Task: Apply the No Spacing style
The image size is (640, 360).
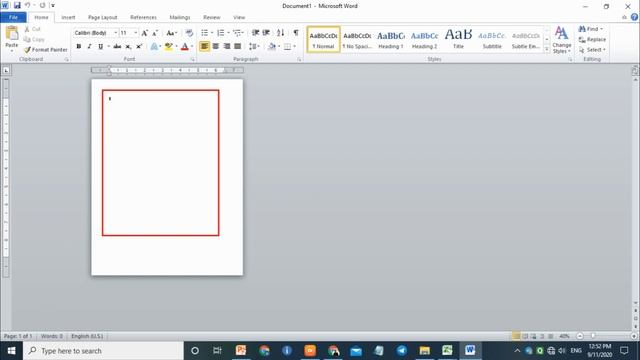Action: tap(357, 40)
